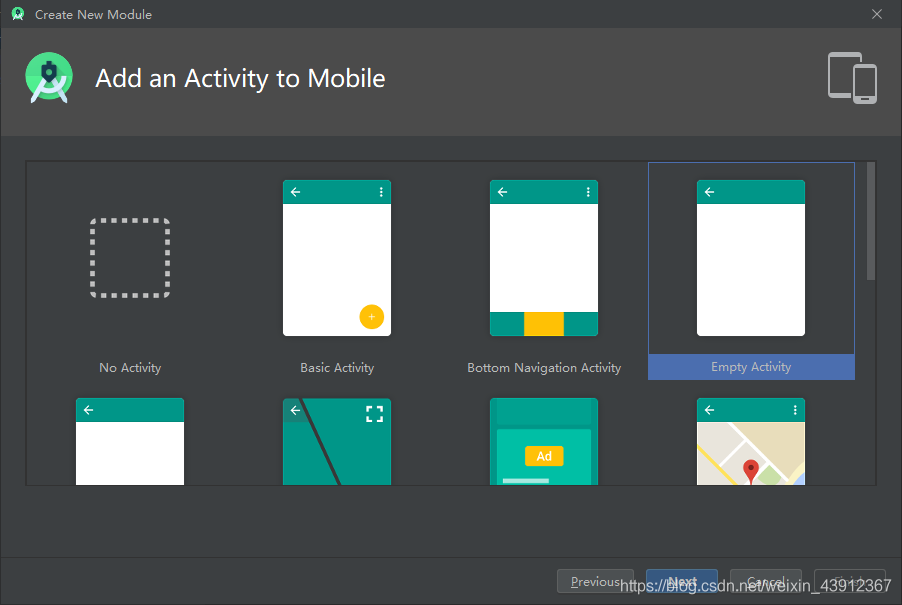Close the Create New Module window

click(877, 14)
